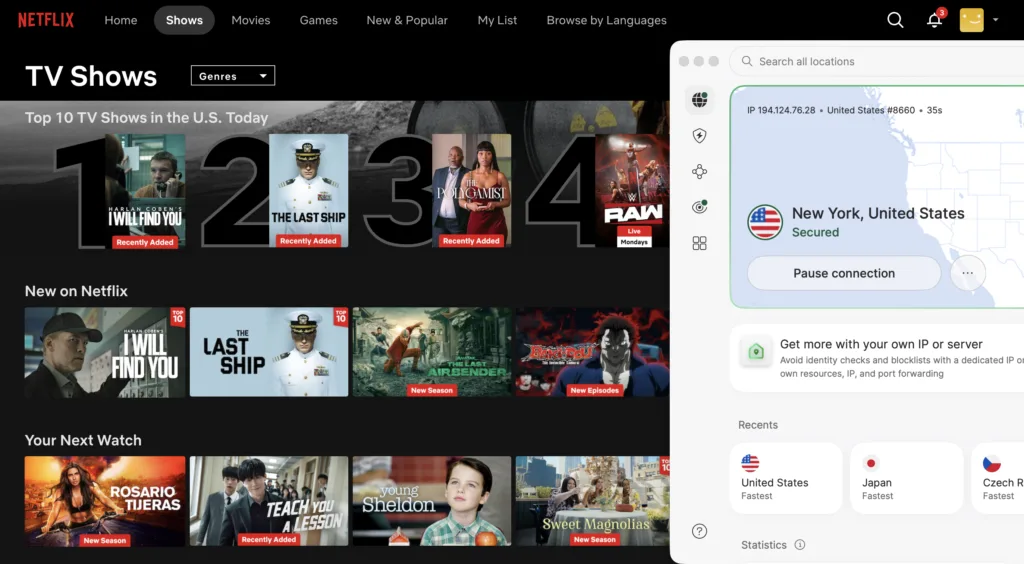Open the grid apps icon in VPN sidebar
1024x564 pixels.
click(x=699, y=243)
